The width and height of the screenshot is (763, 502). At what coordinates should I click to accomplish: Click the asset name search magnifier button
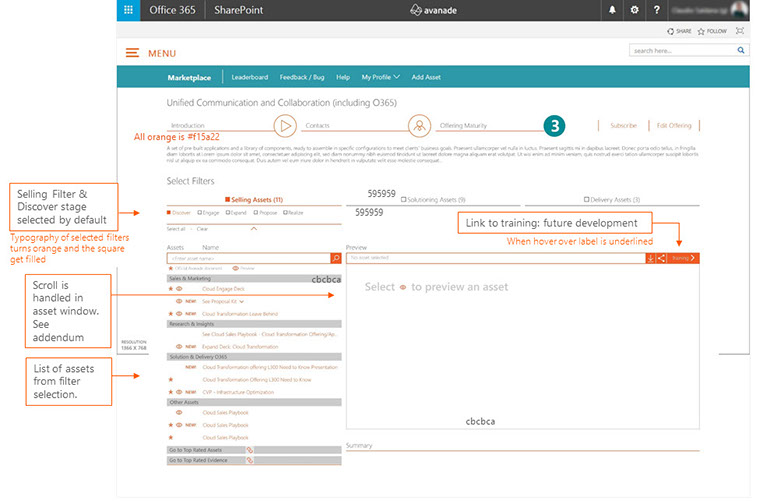[x=336, y=258]
